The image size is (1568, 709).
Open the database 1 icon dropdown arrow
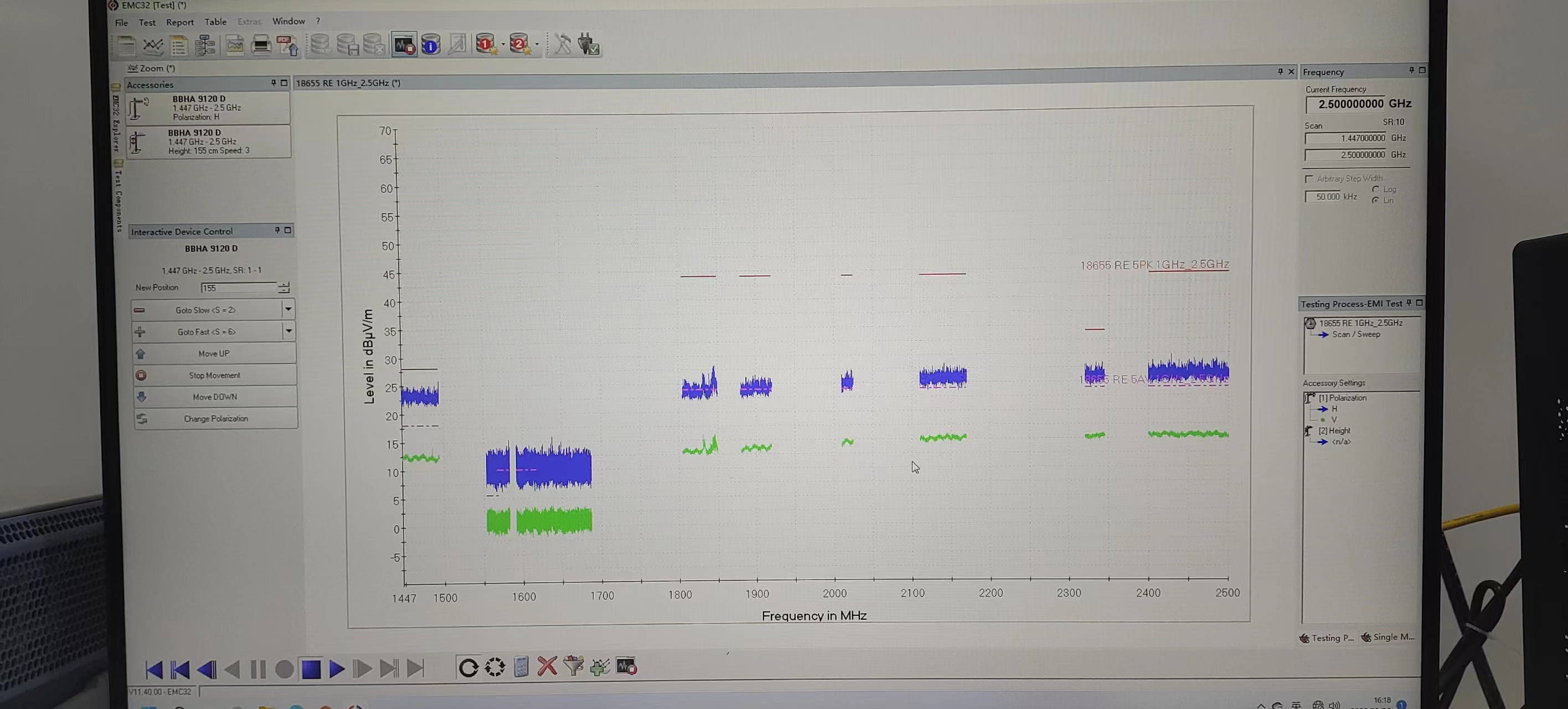[503, 44]
